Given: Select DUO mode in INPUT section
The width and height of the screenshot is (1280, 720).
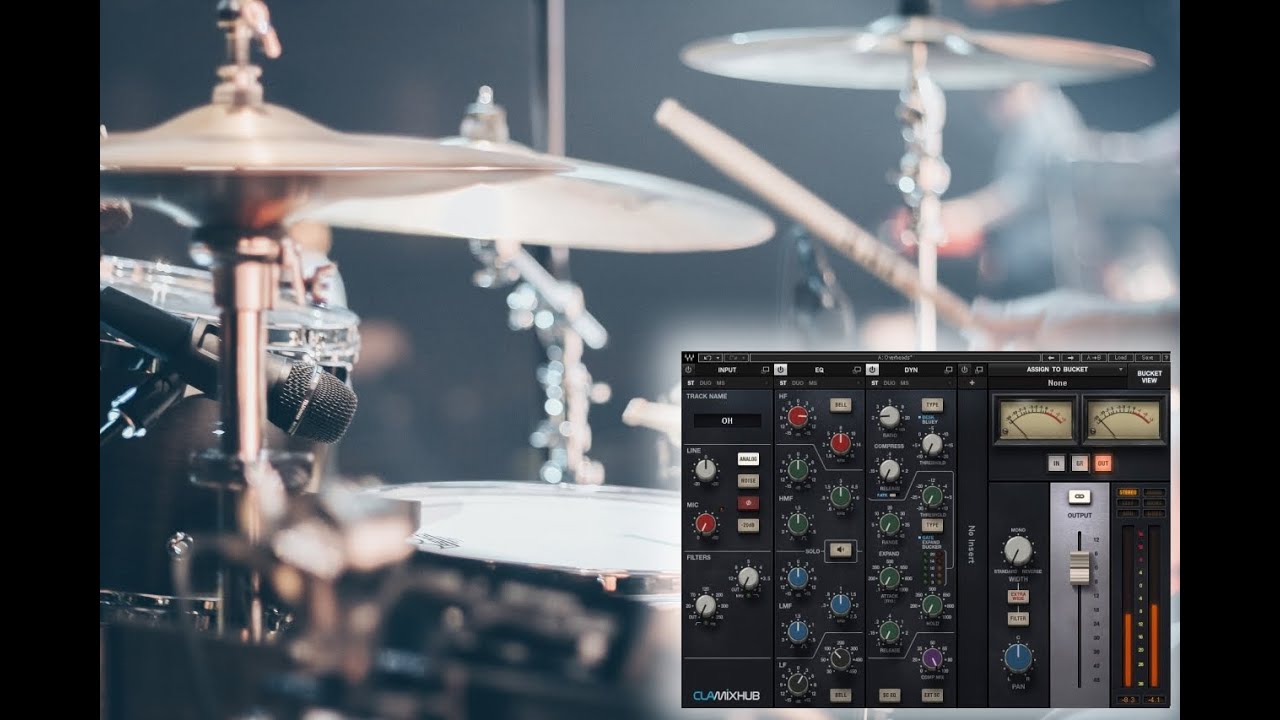Looking at the screenshot, I should (x=705, y=383).
